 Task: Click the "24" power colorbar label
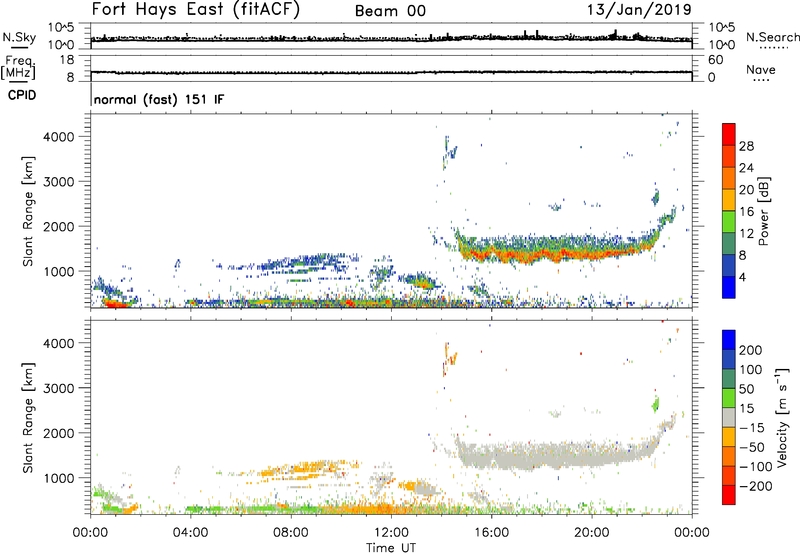click(746, 168)
